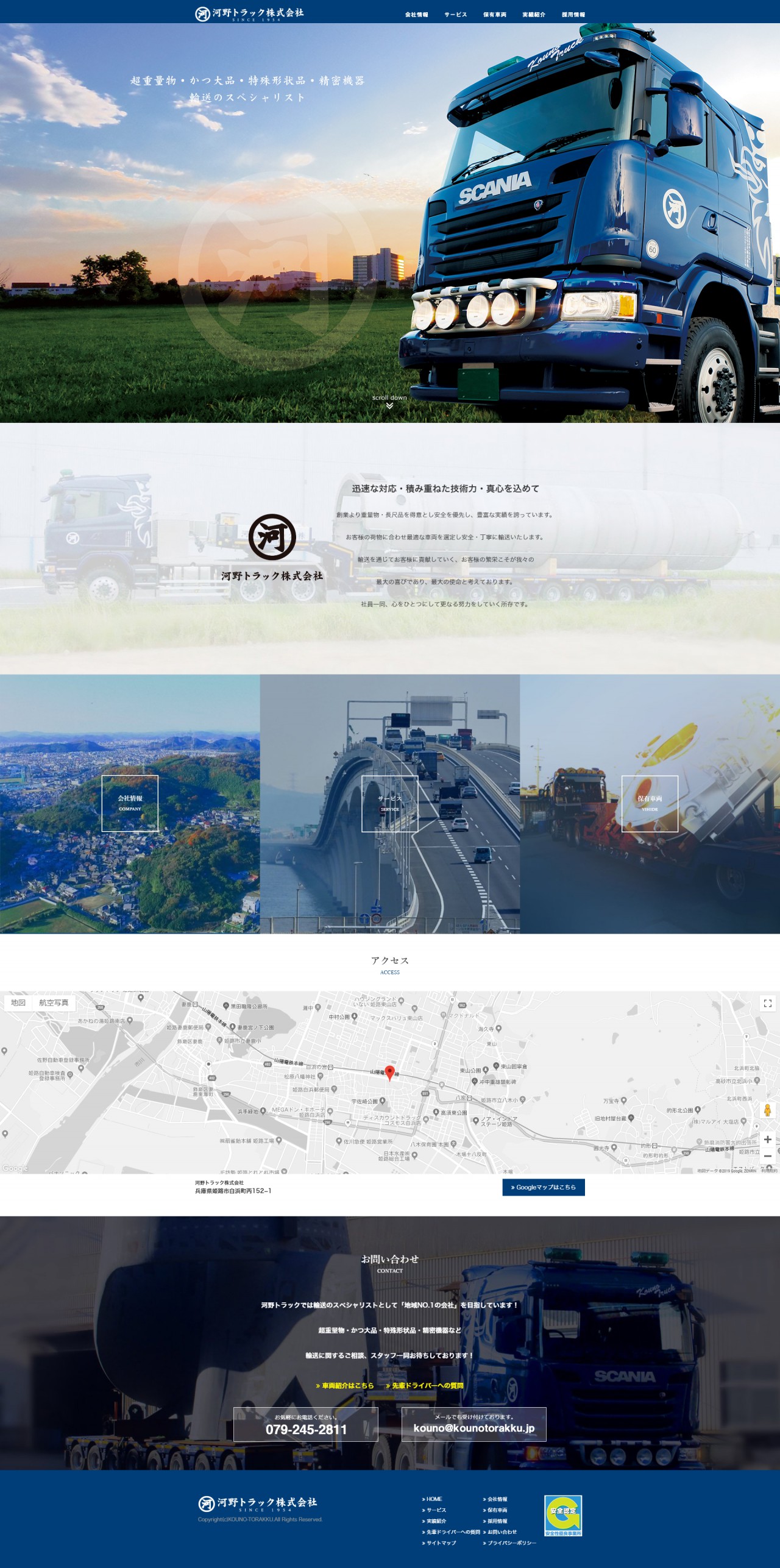Click the 河野トラック logo in the header
This screenshot has height=1568, width=780.
249,13
